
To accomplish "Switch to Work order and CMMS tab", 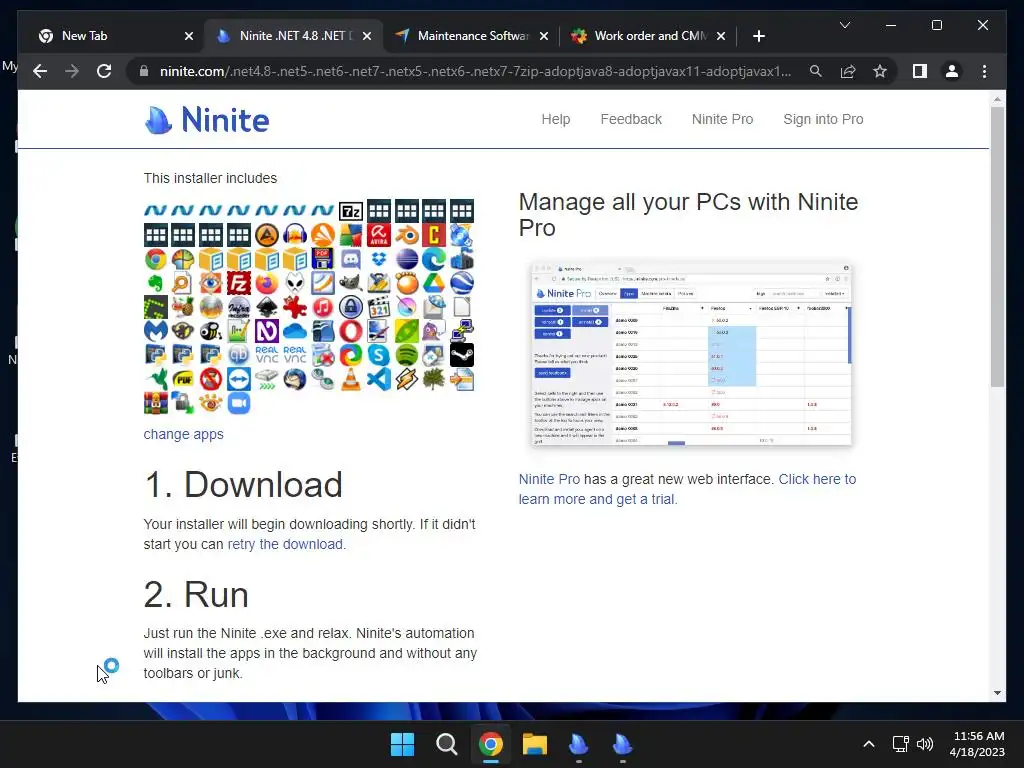I will tap(650, 36).
